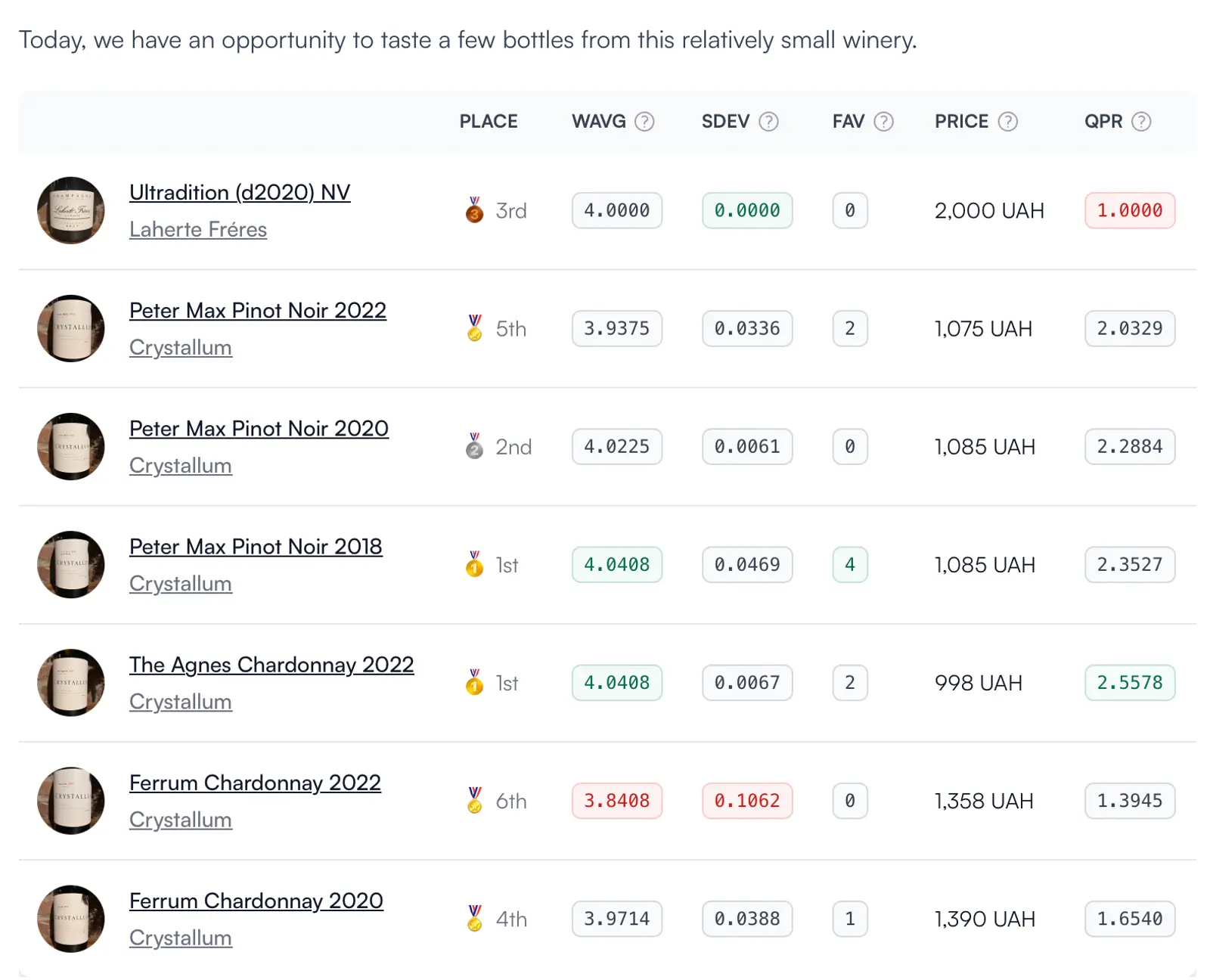Open Peter Max Pinot Noir 2020 page
Image resolution: width=1210 pixels, height=980 pixels.
coord(259,429)
